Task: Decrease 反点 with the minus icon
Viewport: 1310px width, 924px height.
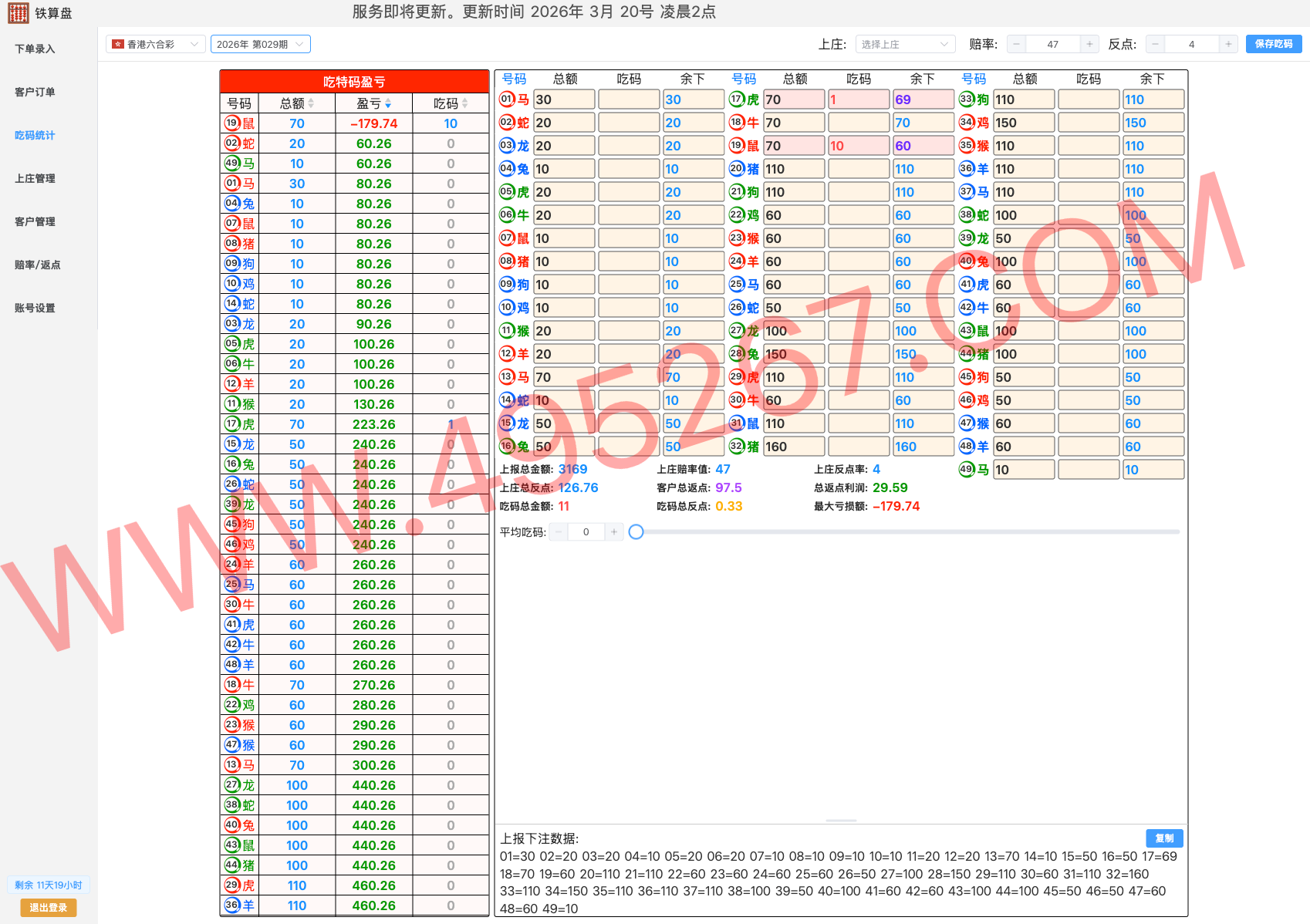Action: click(1155, 45)
